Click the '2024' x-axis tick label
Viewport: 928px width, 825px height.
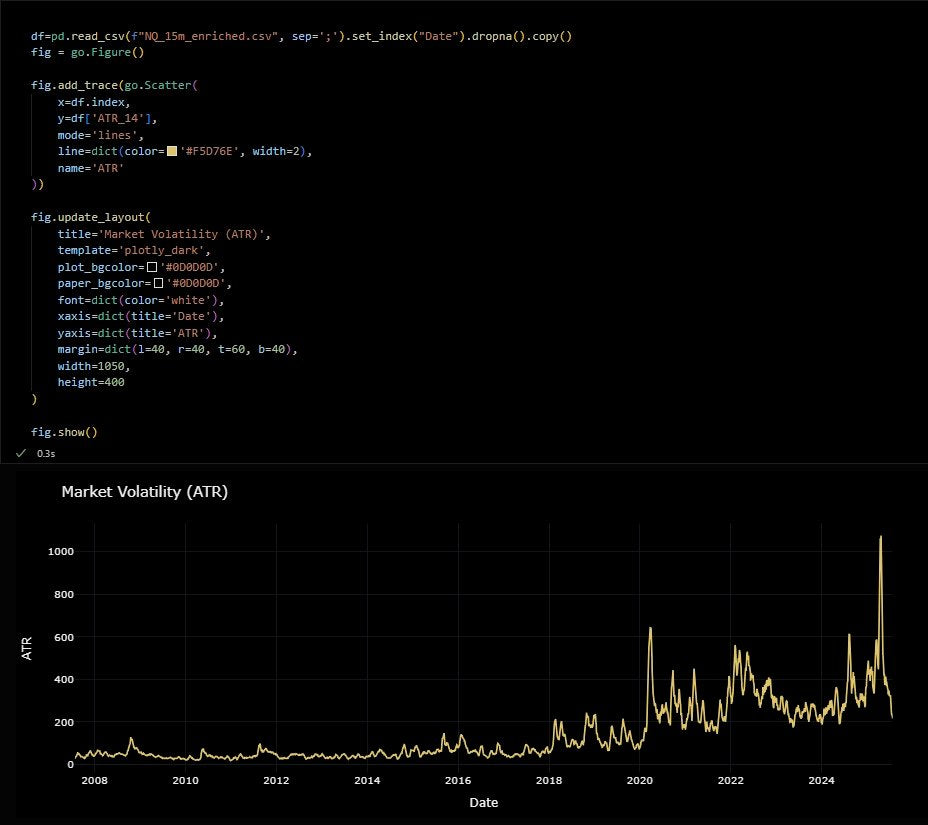click(x=821, y=781)
